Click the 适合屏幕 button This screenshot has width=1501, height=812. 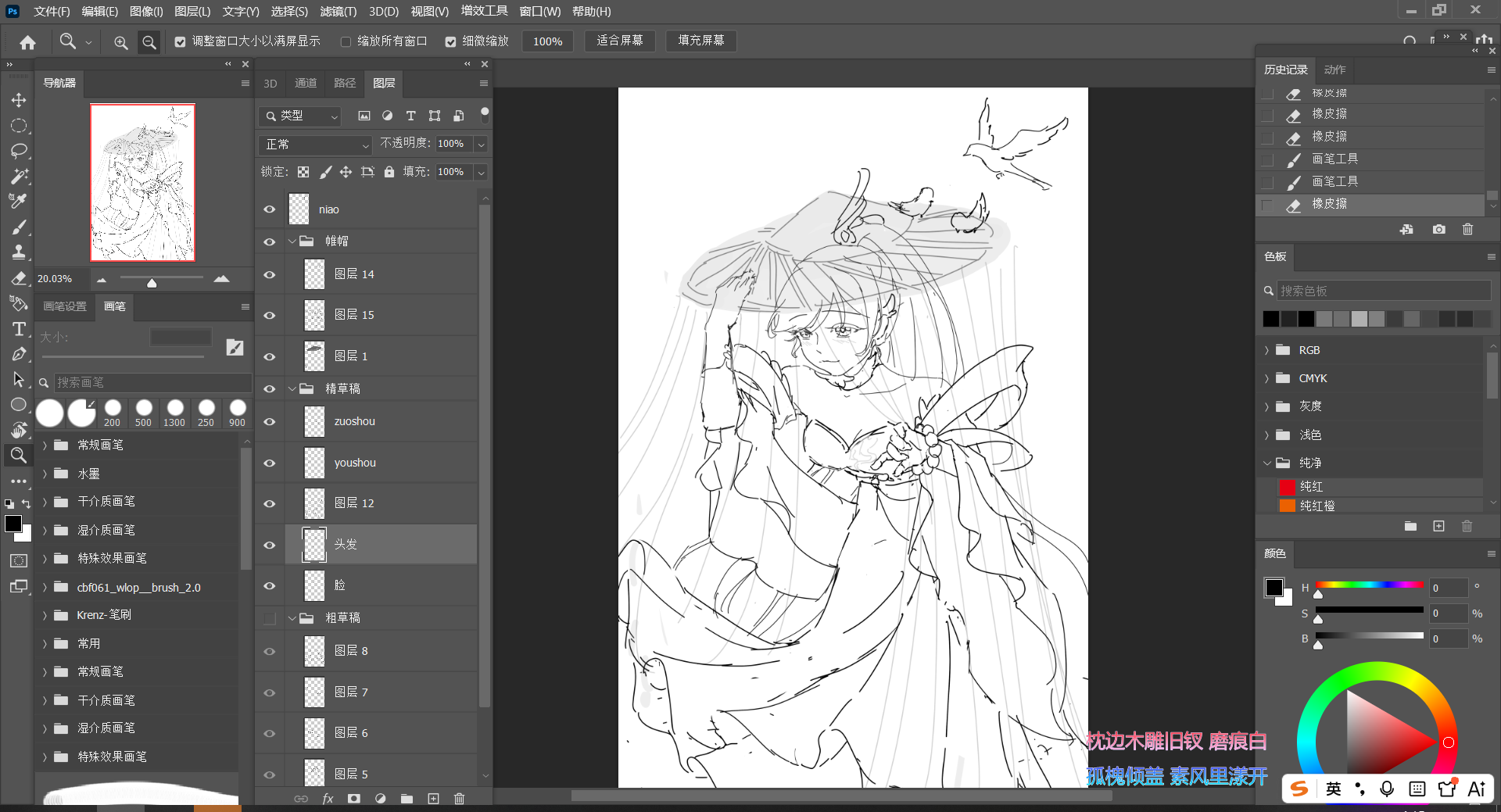[x=620, y=41]
